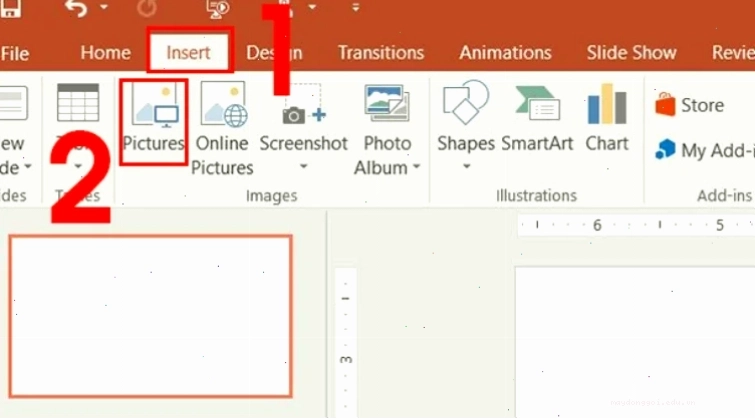Start presentation from beginning icon
Screen dimensions: 755x419
(218, 9)
